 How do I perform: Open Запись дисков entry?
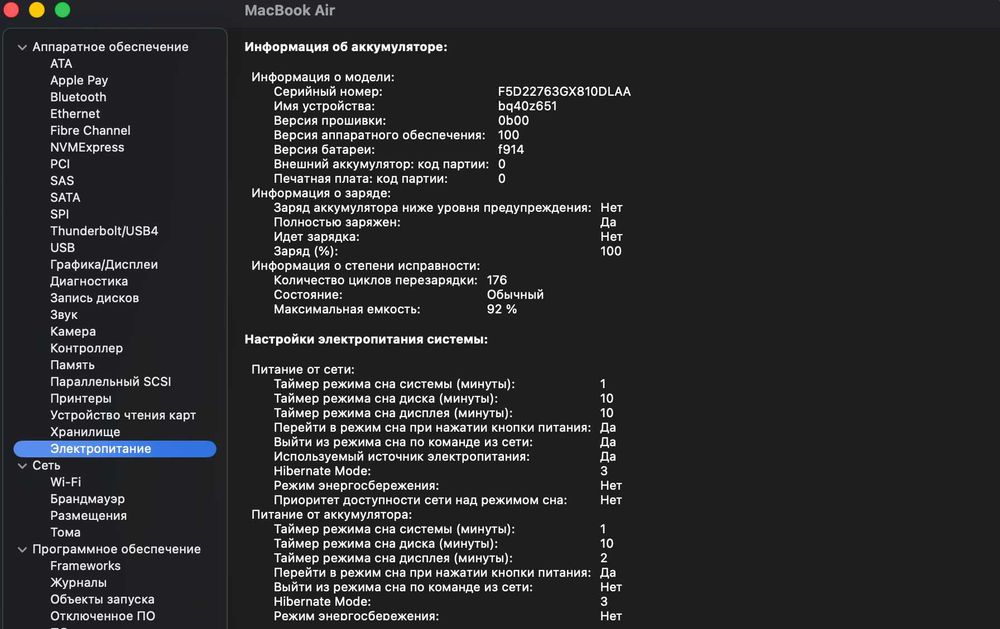point(94,298)
